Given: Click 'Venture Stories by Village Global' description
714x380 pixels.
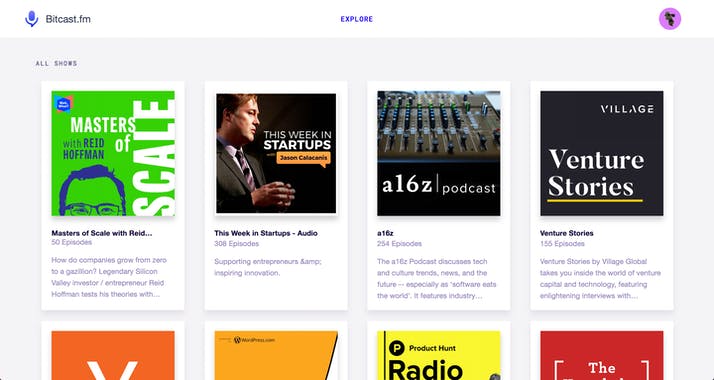Looking at the screenshot, I should (600, 279).
